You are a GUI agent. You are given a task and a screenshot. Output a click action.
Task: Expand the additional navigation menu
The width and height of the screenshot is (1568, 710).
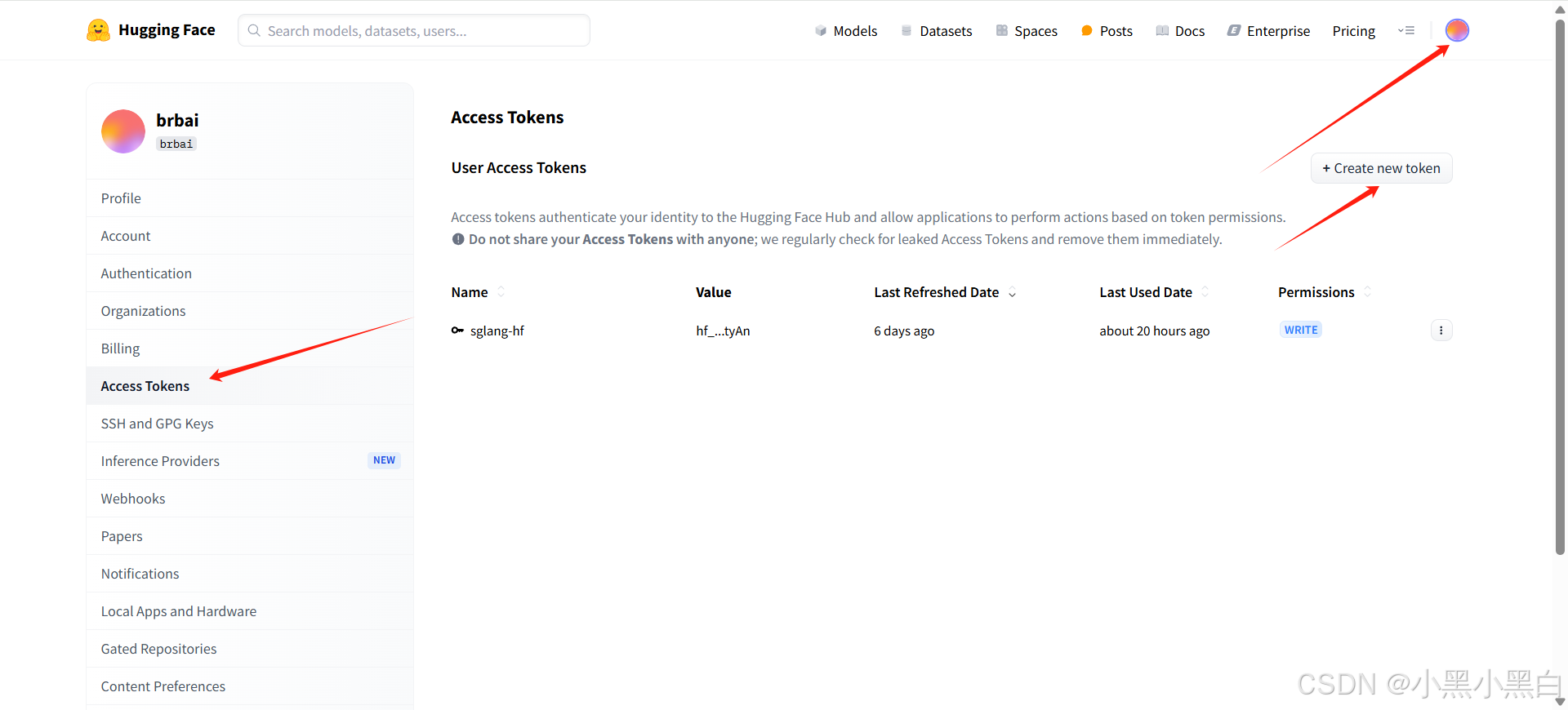click(1406, 31)
